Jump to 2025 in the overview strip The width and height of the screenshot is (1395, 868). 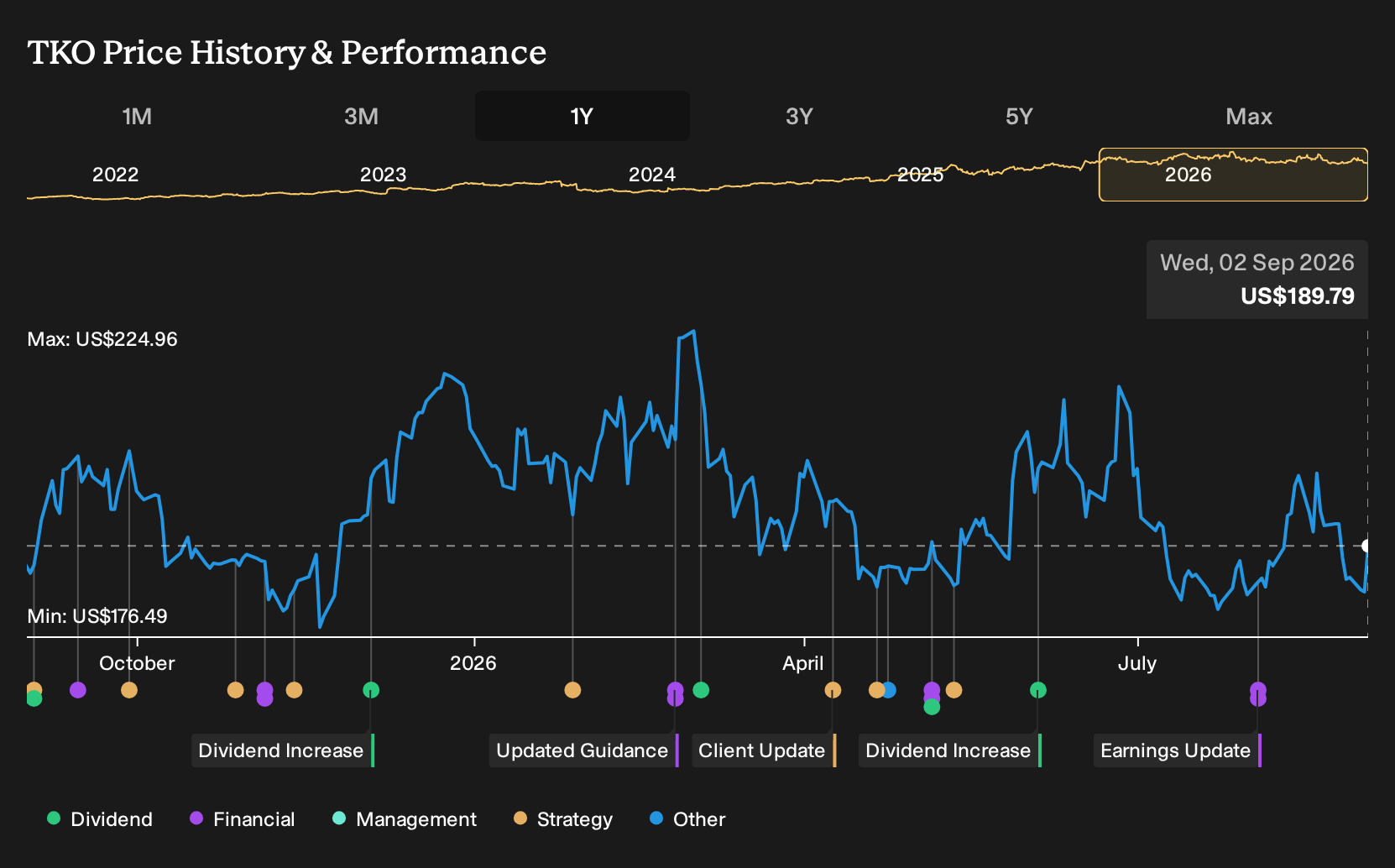[921, 175]
